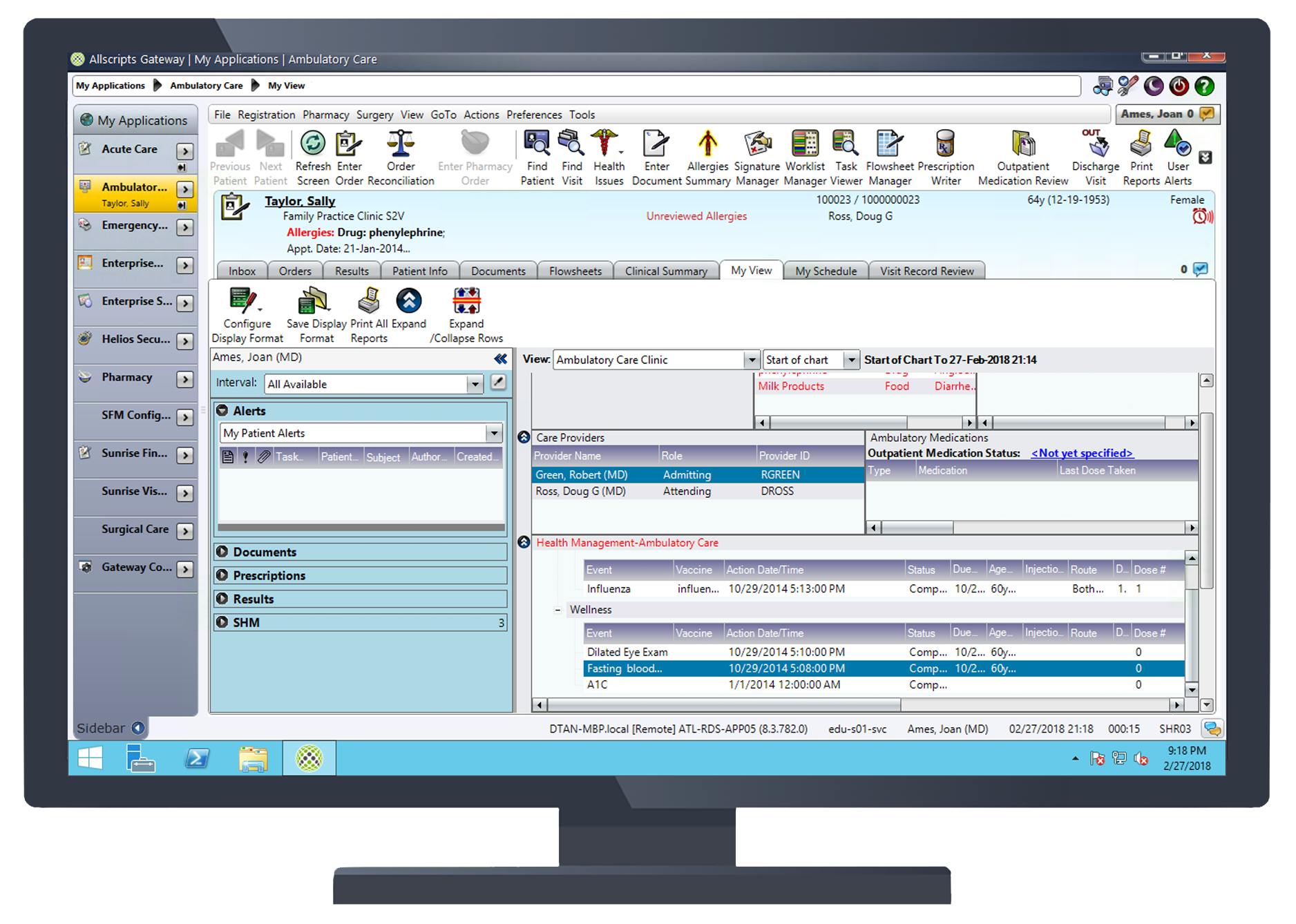
Task: Collapse the Wellness tree group
Action: pos(558,610)
